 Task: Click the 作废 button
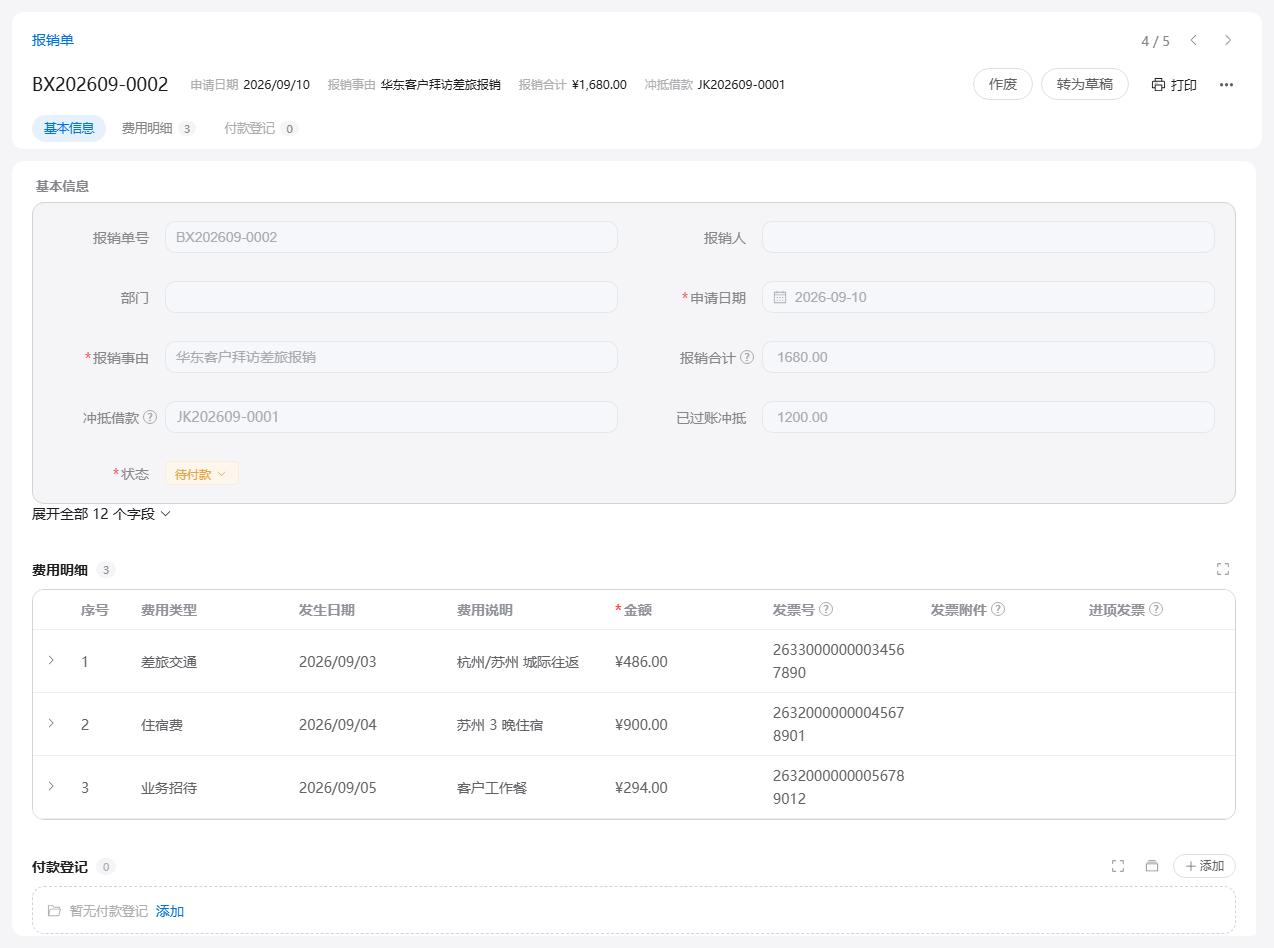pyautogui.click(x=1003, y=84)
